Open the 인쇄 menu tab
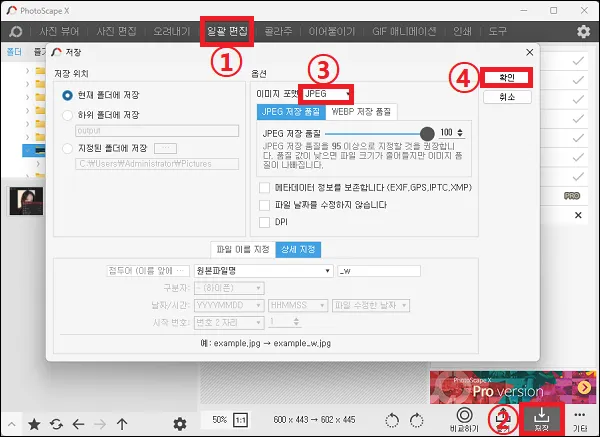600x437 pixels. tap(462, 31)
